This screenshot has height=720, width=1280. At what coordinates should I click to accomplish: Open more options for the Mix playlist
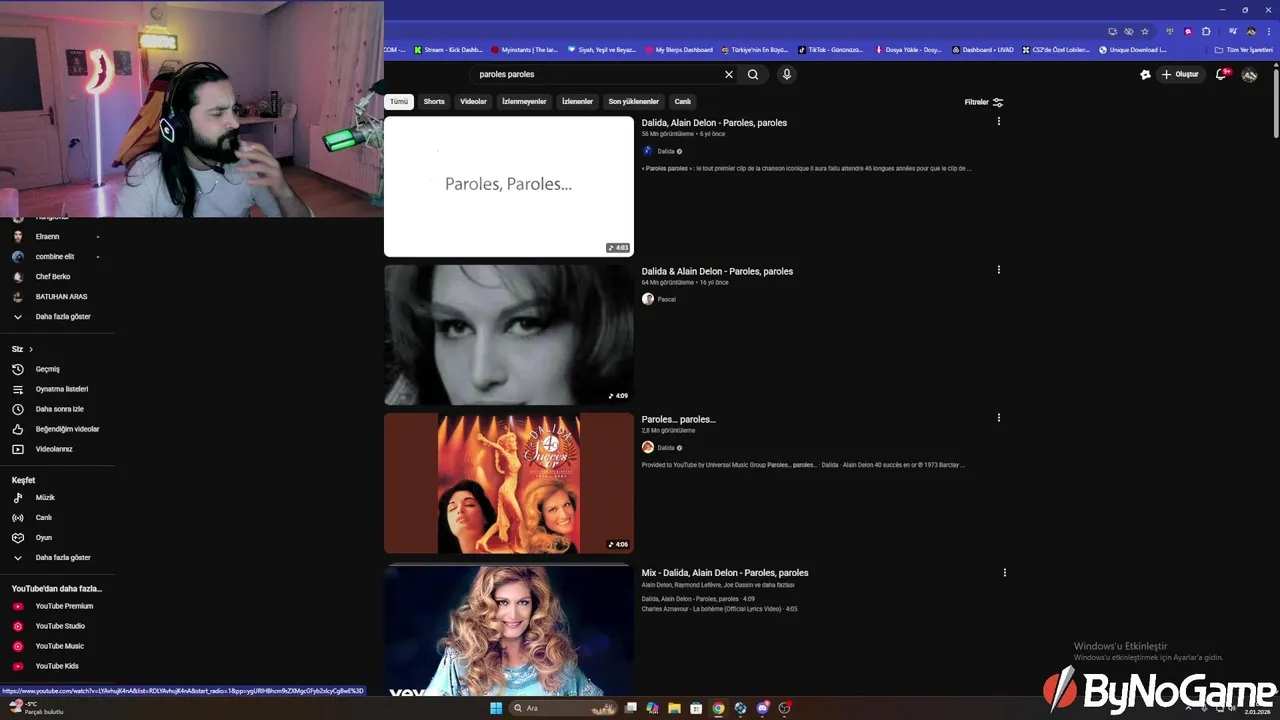tap(1004, 573)
